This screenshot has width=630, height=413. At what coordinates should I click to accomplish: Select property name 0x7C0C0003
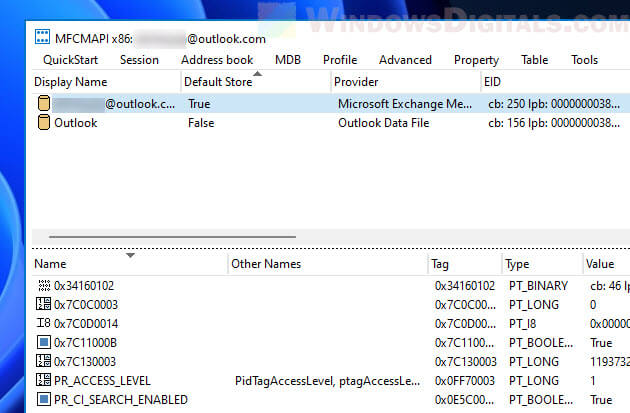click(86, 305)
